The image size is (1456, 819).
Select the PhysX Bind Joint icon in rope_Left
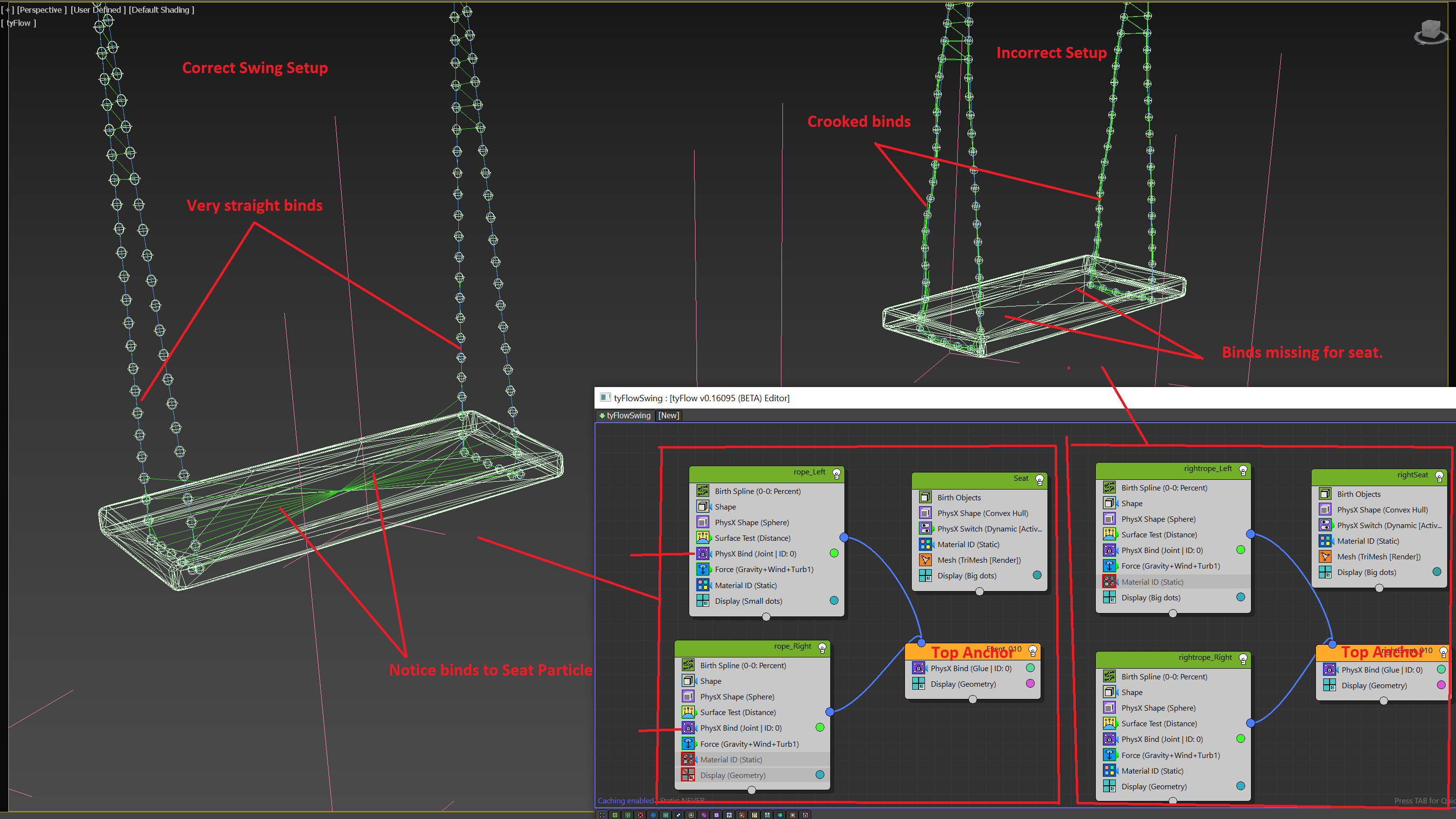pos(702,553)
